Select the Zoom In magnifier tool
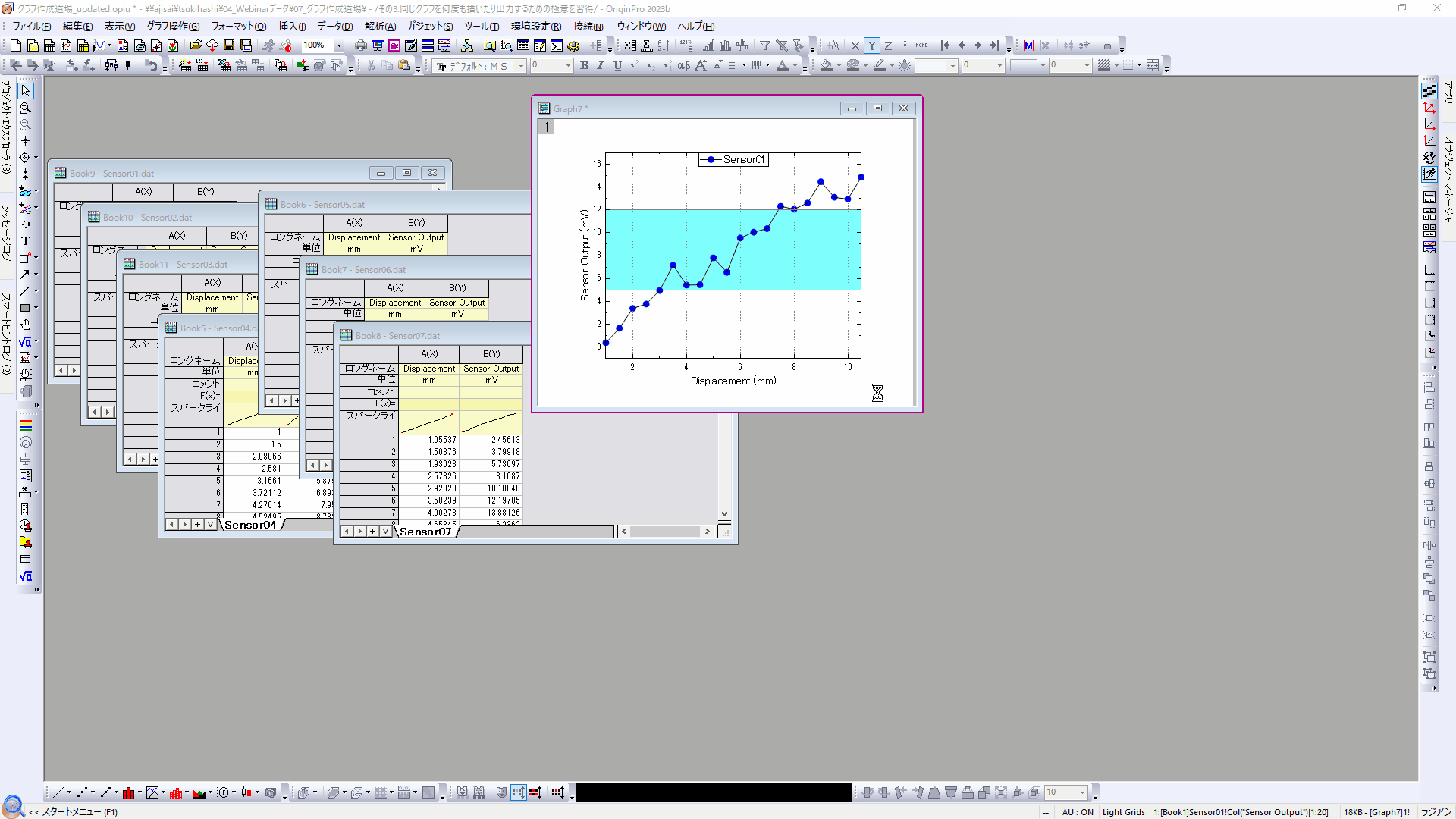This screenshot has height=819, width=1456. [x=26, y=108]
